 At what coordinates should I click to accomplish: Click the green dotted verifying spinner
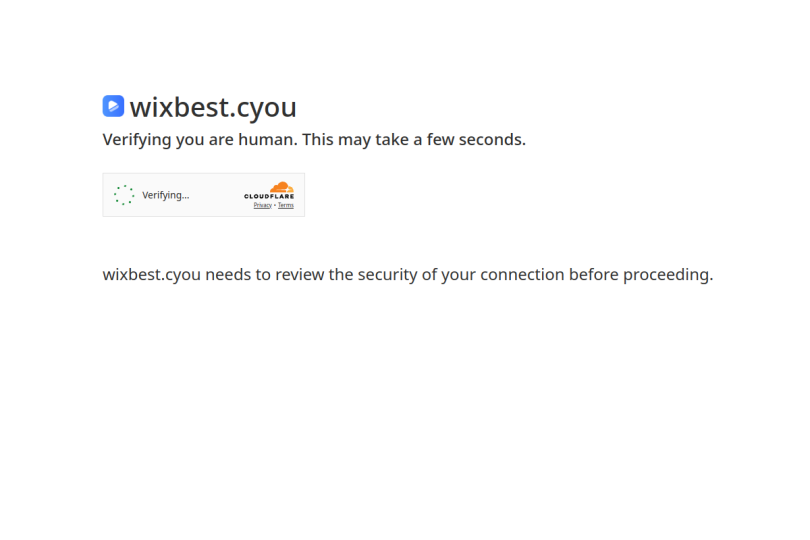(124, 195)
